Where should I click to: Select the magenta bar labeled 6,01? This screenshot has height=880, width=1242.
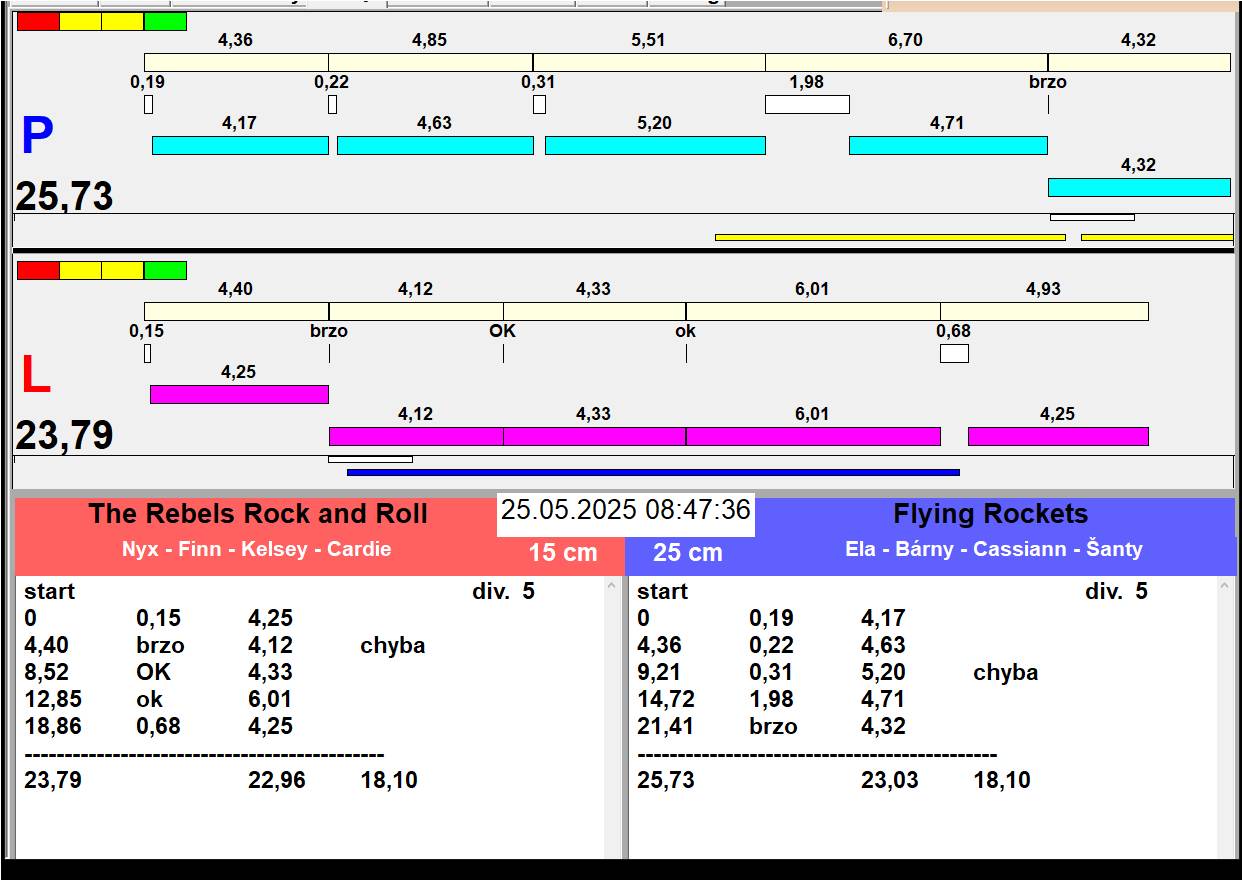click(x=813, y=436)
